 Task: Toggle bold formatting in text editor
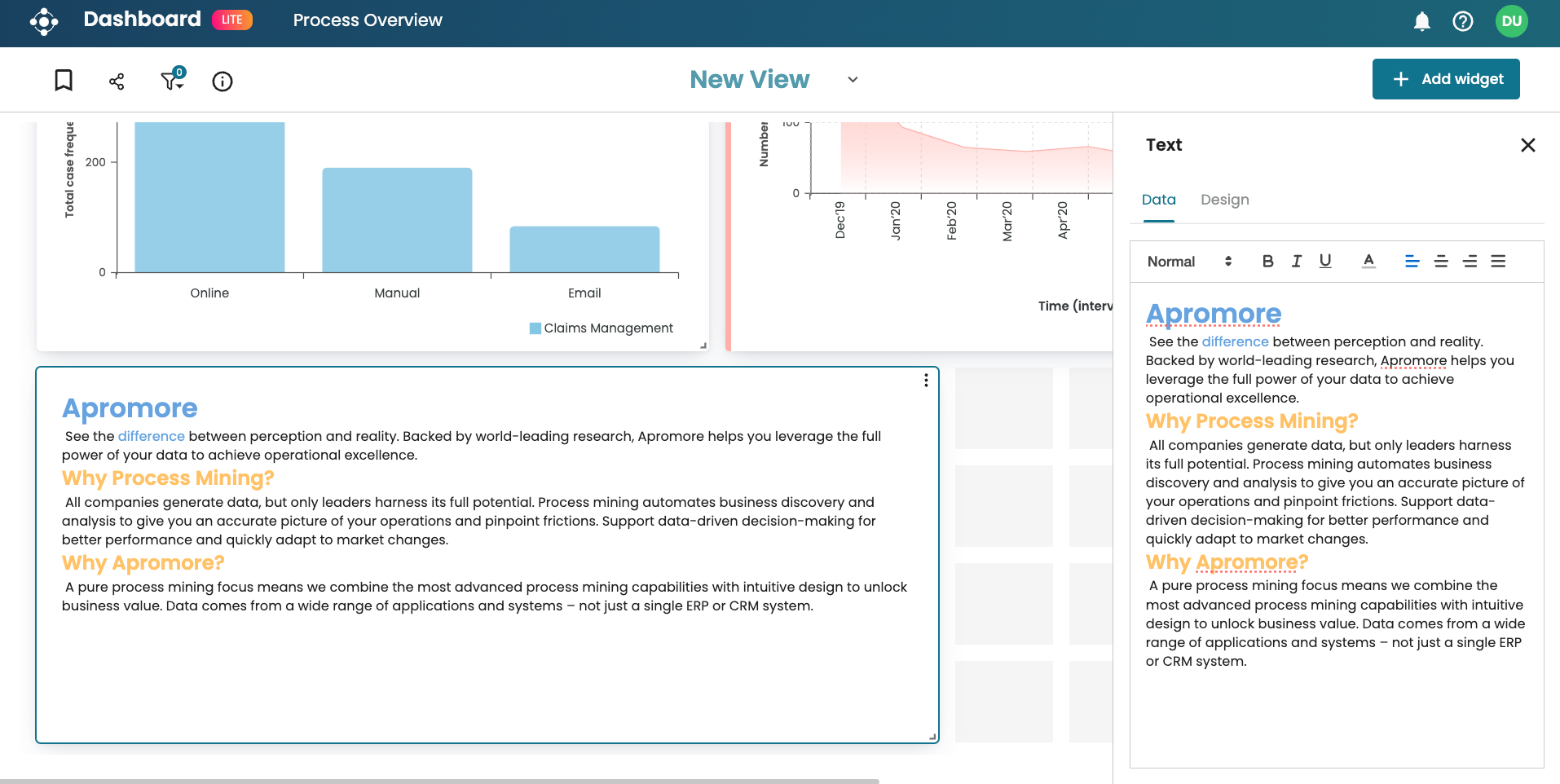1267,262
